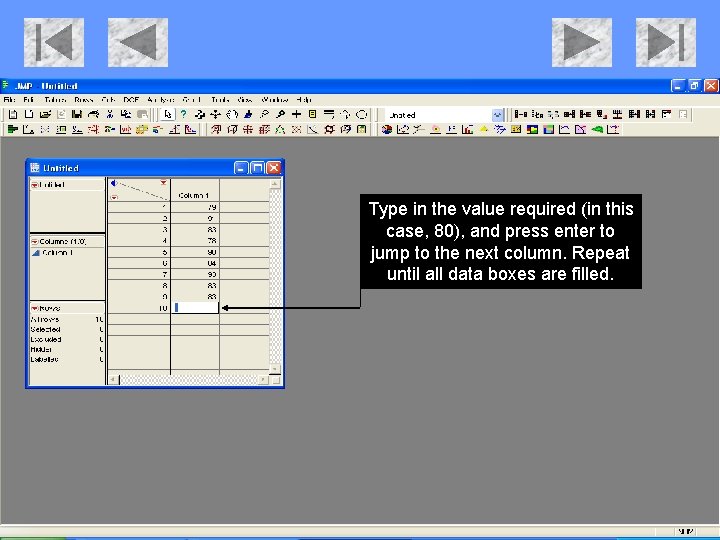This screenshot has height=540, width=720.
Task: Expand the Rows panel red triangle menu
Action: (34, 308)
